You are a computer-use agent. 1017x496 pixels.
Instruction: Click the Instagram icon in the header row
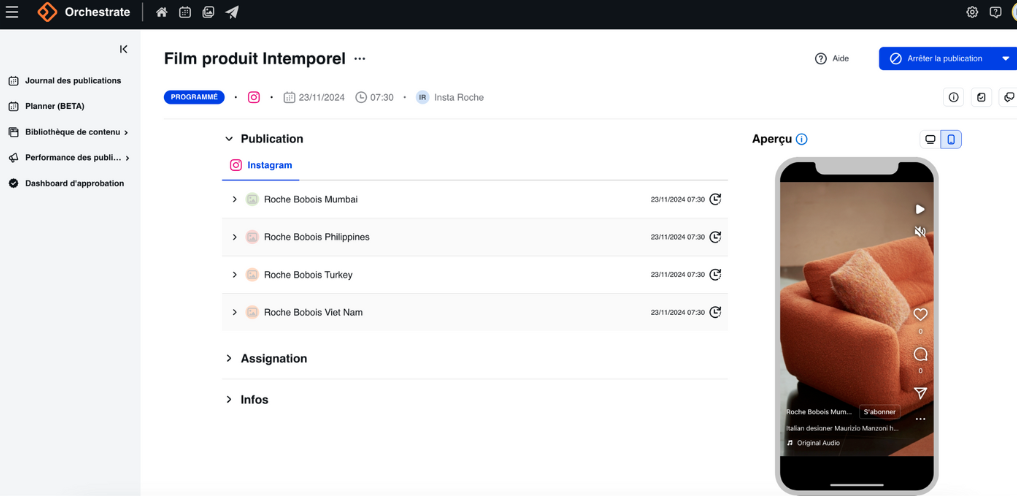254,97
